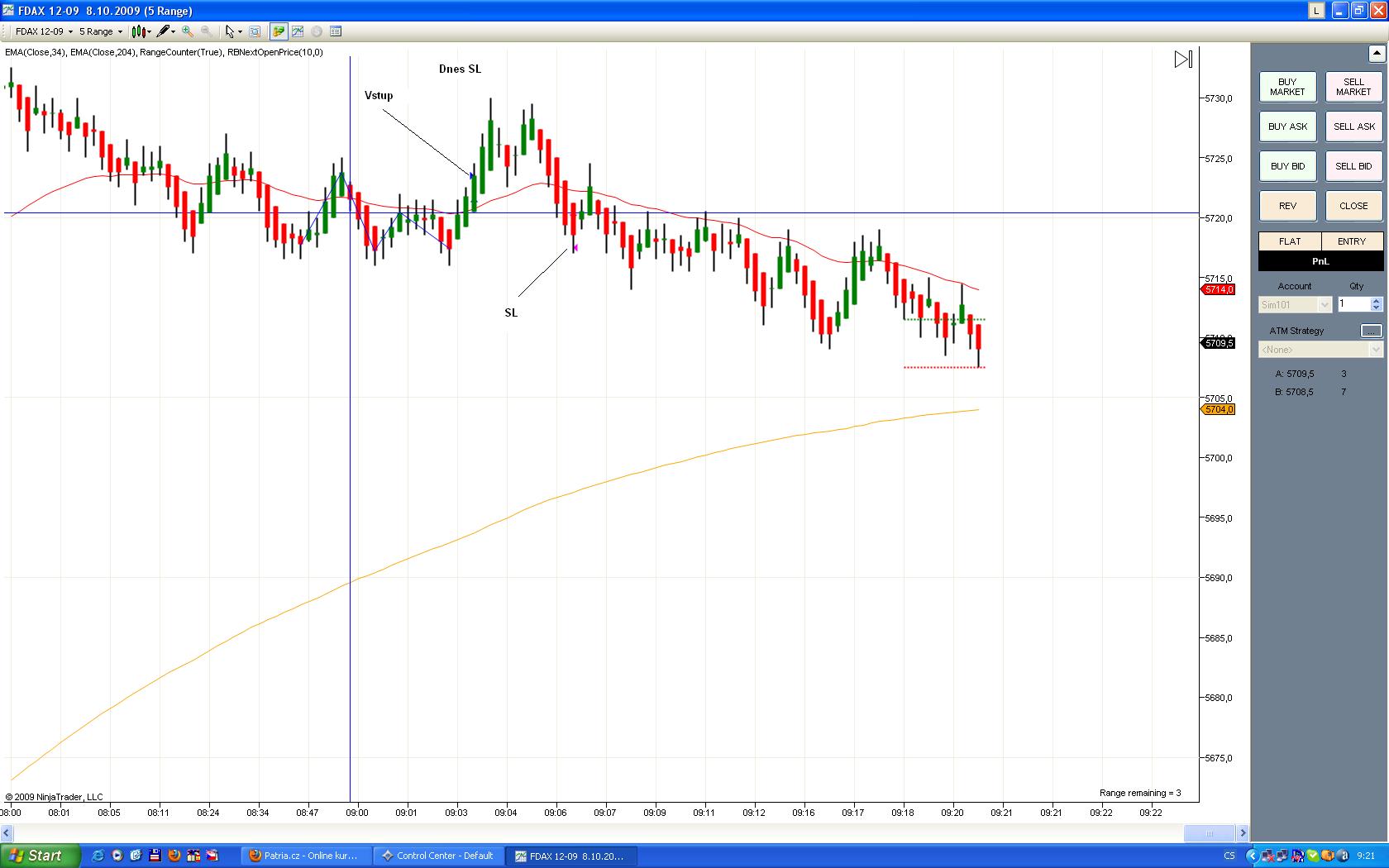1389x868 pixels.
Task: Click the "Vstup" chart annotation
Action: pos(379,95)
